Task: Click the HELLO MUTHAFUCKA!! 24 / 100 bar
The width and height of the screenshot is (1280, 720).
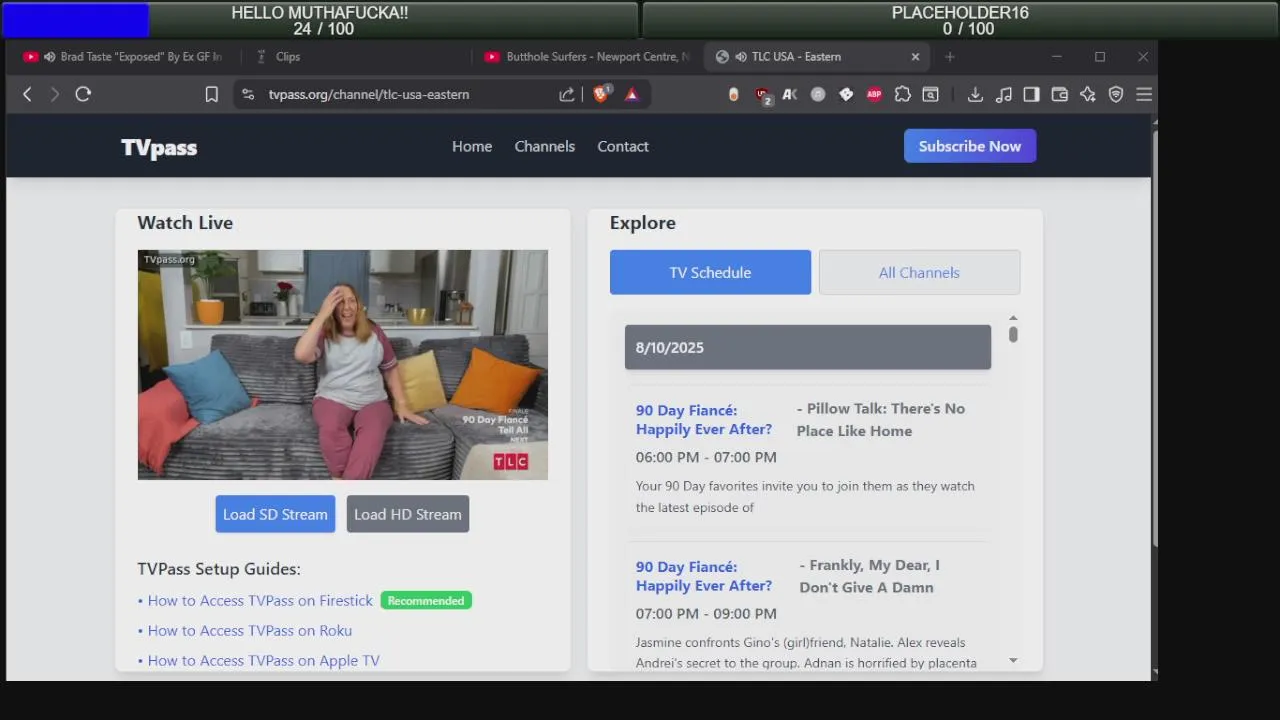Action: tap(319, 20)
